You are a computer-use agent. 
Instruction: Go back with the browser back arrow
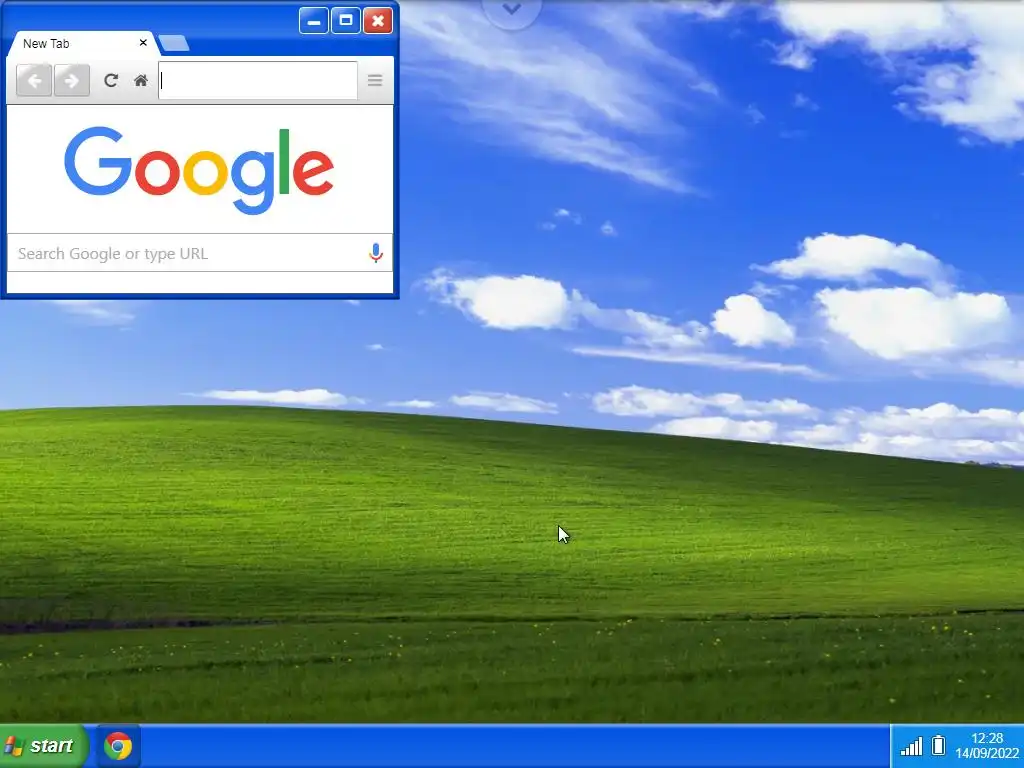pyautogui.click(x=34, y=80)
